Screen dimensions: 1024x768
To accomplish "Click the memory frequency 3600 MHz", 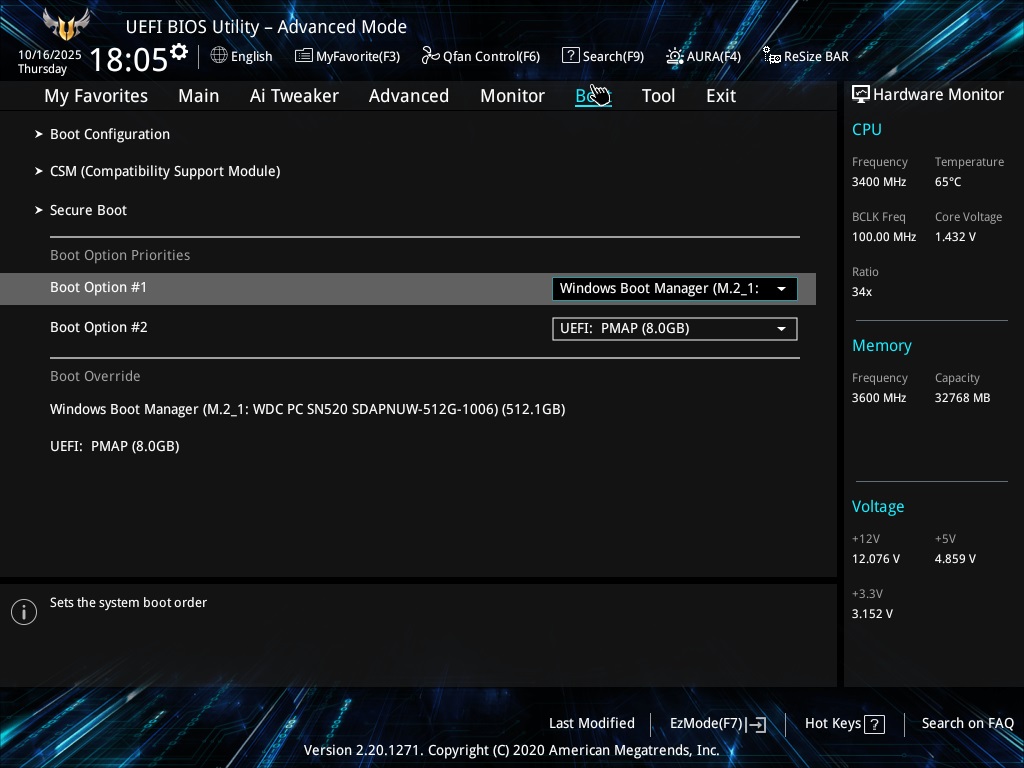I will click(x=879, y=398).
